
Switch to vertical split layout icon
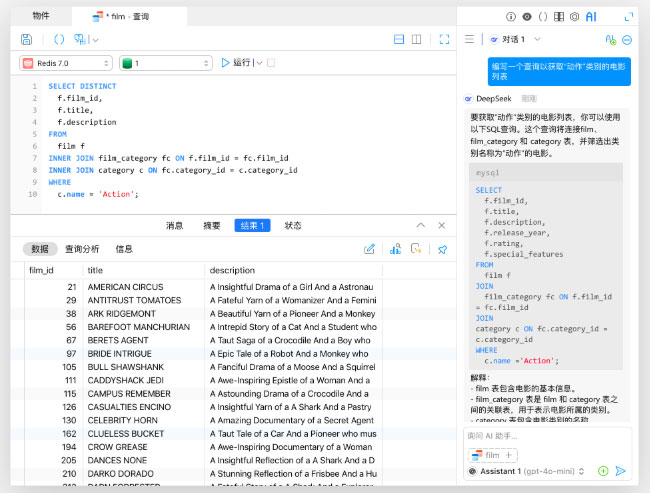[416, 39]
